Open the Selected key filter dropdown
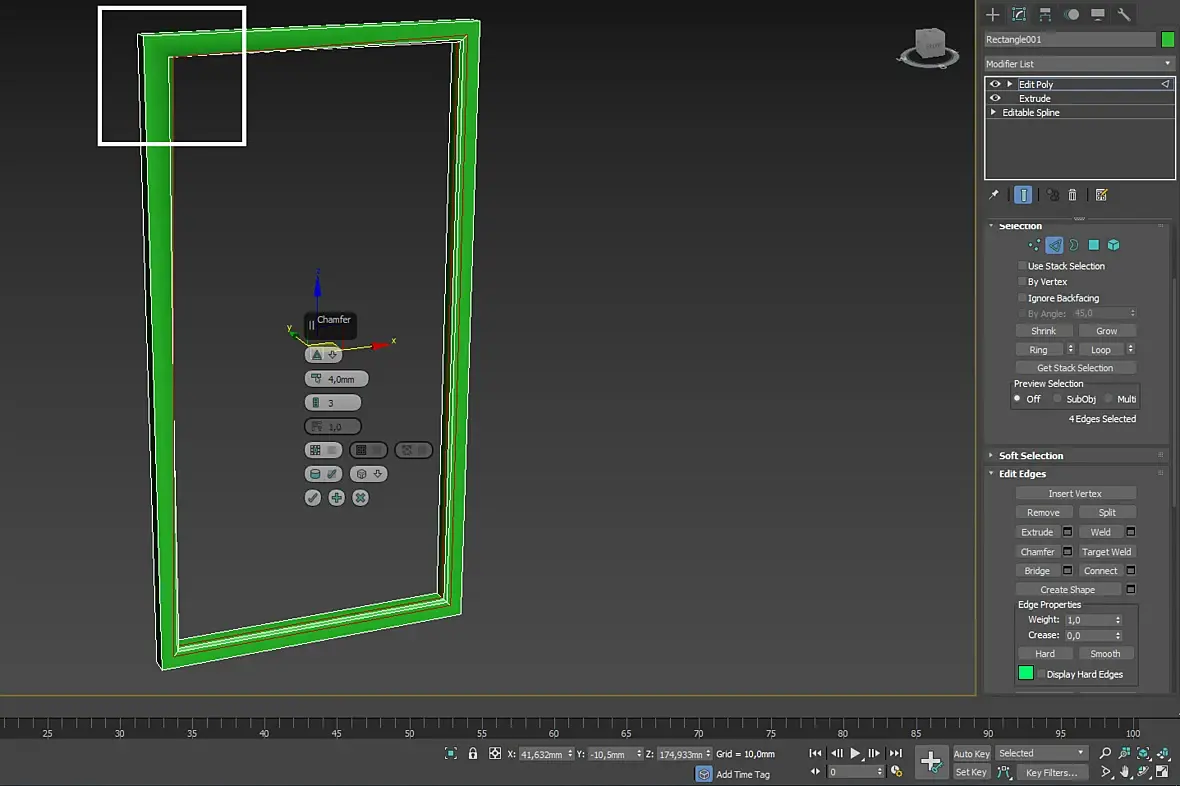 coord(1042,753)
